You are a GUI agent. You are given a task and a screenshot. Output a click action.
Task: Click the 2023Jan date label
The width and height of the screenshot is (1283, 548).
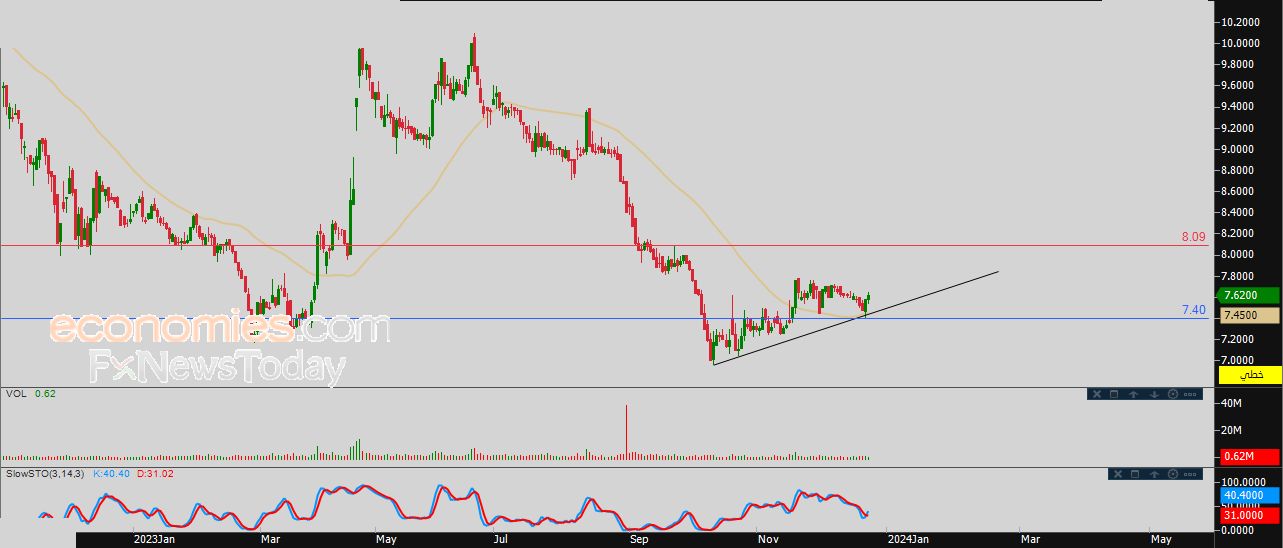point(152,539)
